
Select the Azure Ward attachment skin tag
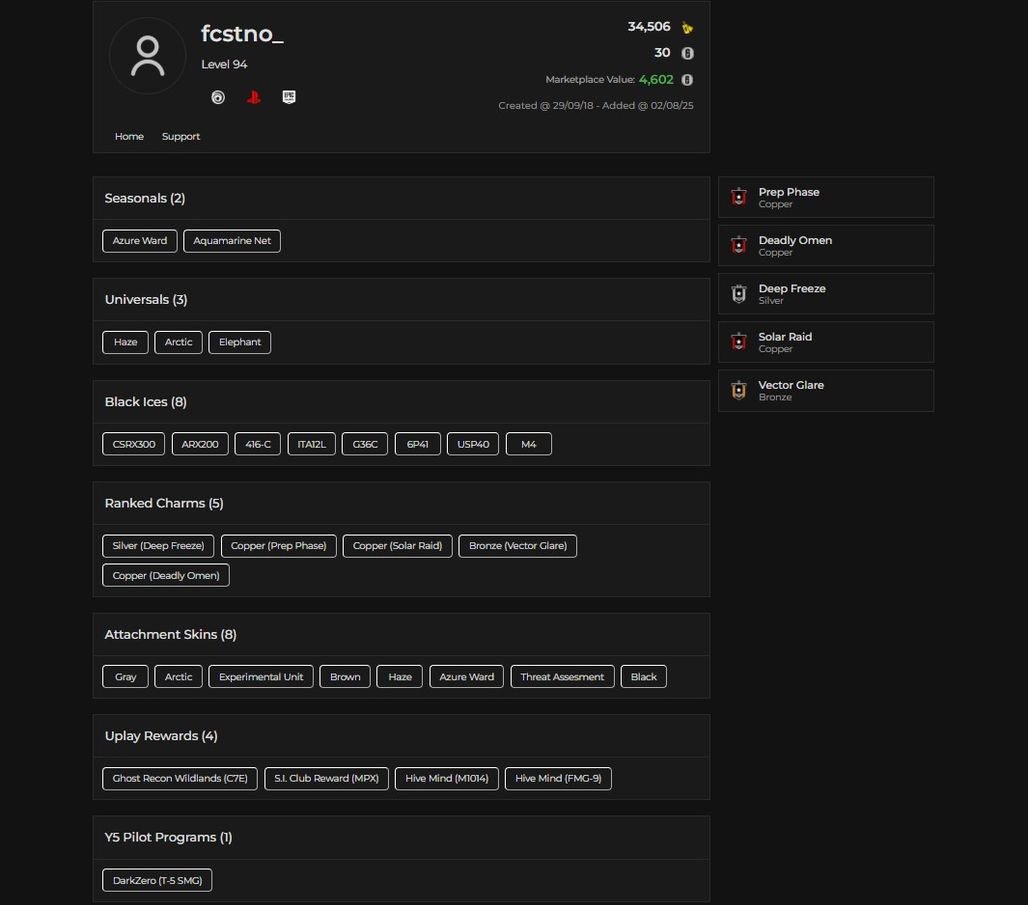[467, 677]
